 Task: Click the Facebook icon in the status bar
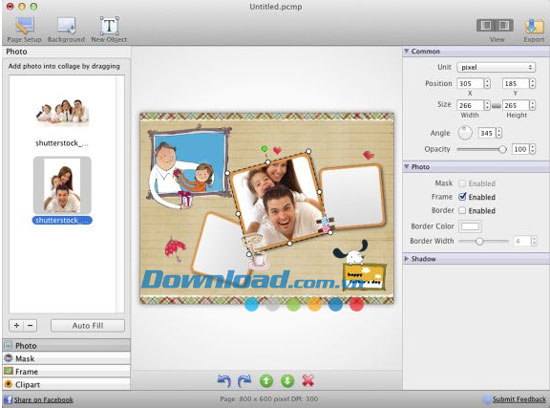(x=8, y=399)
